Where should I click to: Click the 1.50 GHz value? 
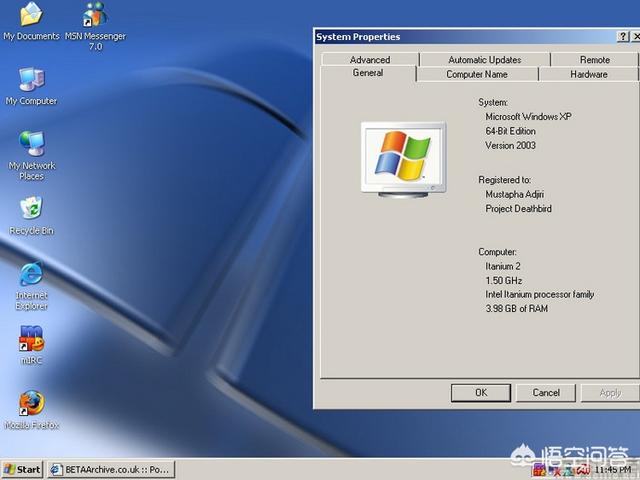[503, 280]
